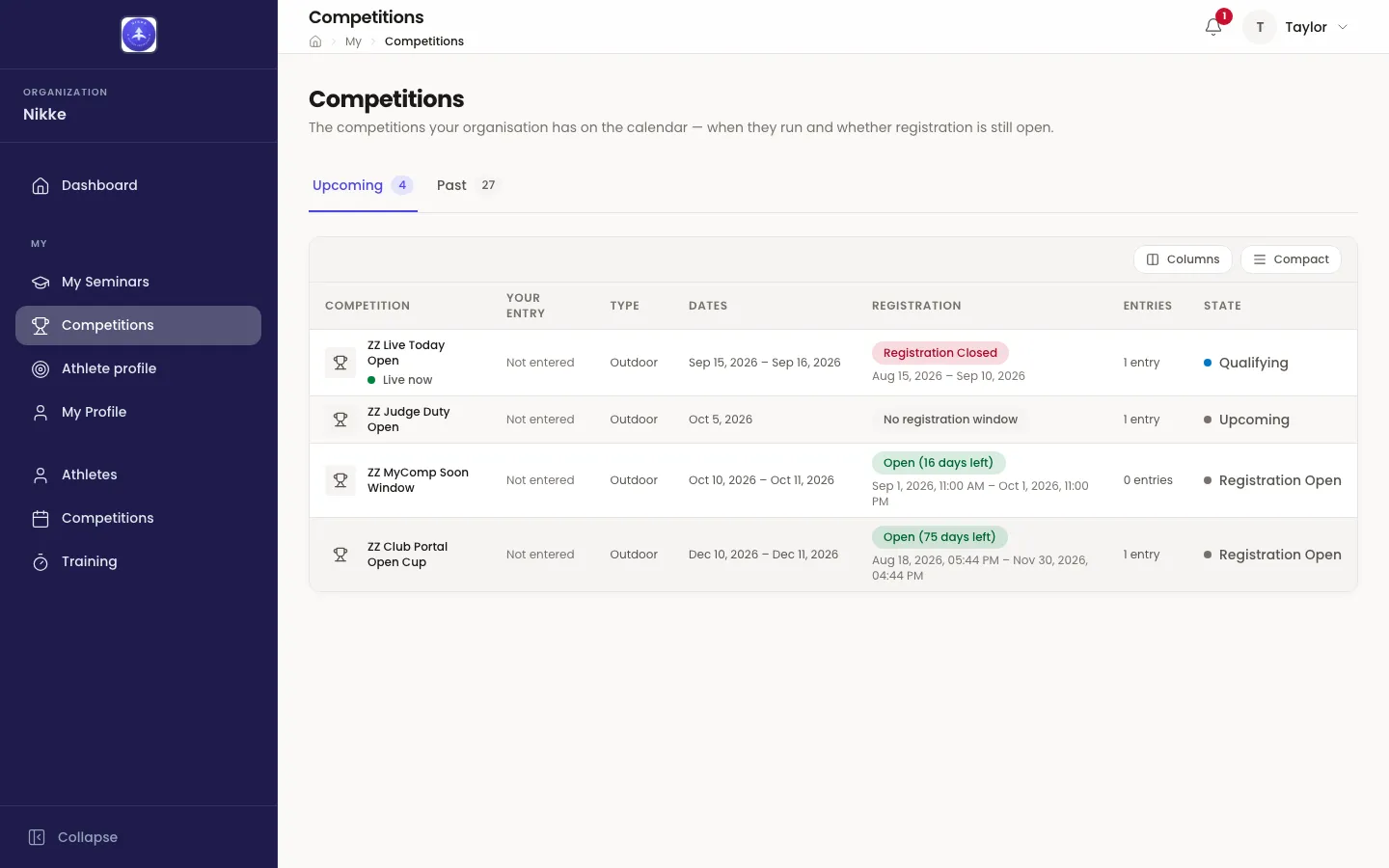Open the Athletes section
The height and width of the screenshot is (868, 1389).
tap(138, 475)
